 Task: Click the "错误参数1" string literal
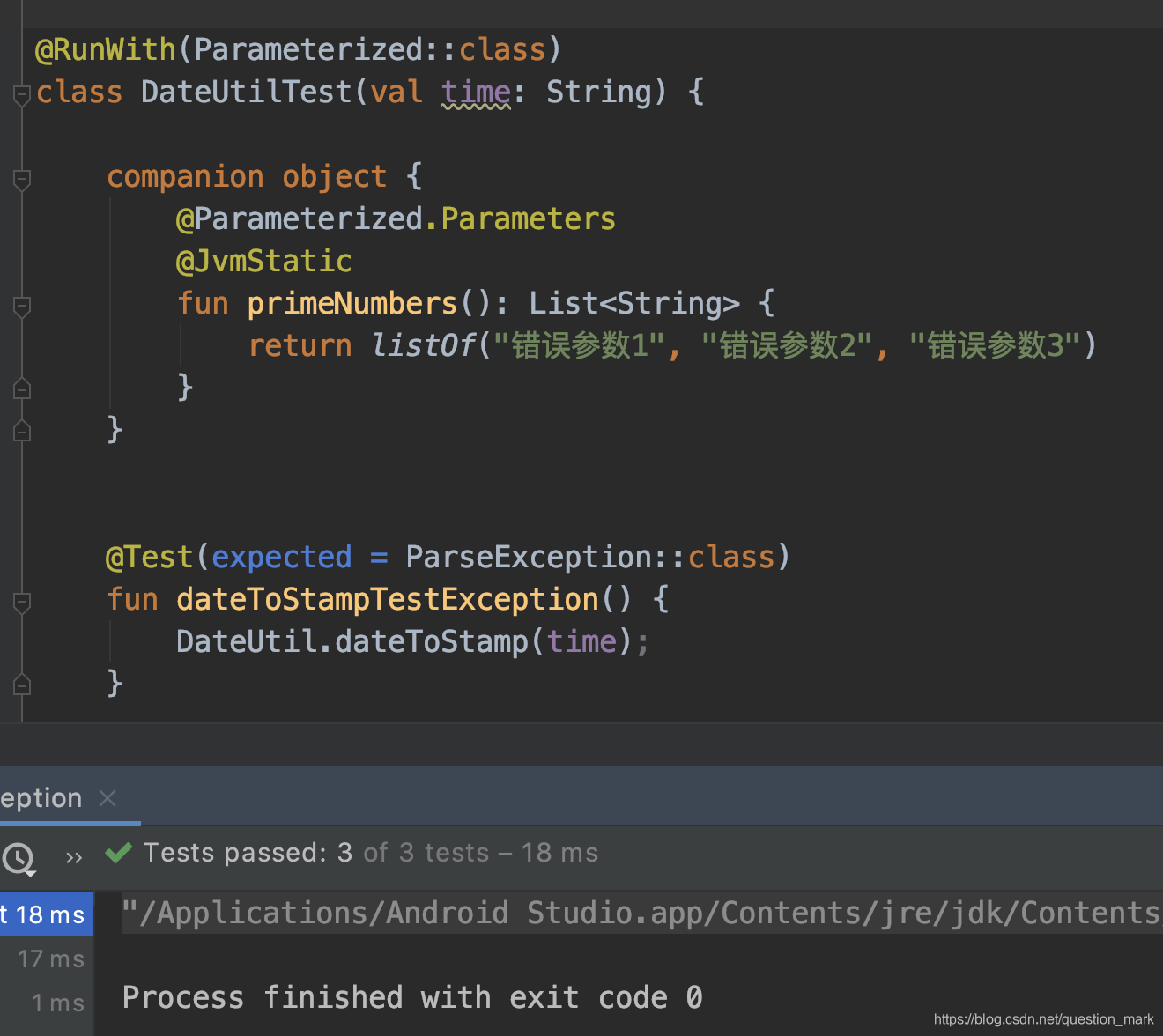coord(579,345)
